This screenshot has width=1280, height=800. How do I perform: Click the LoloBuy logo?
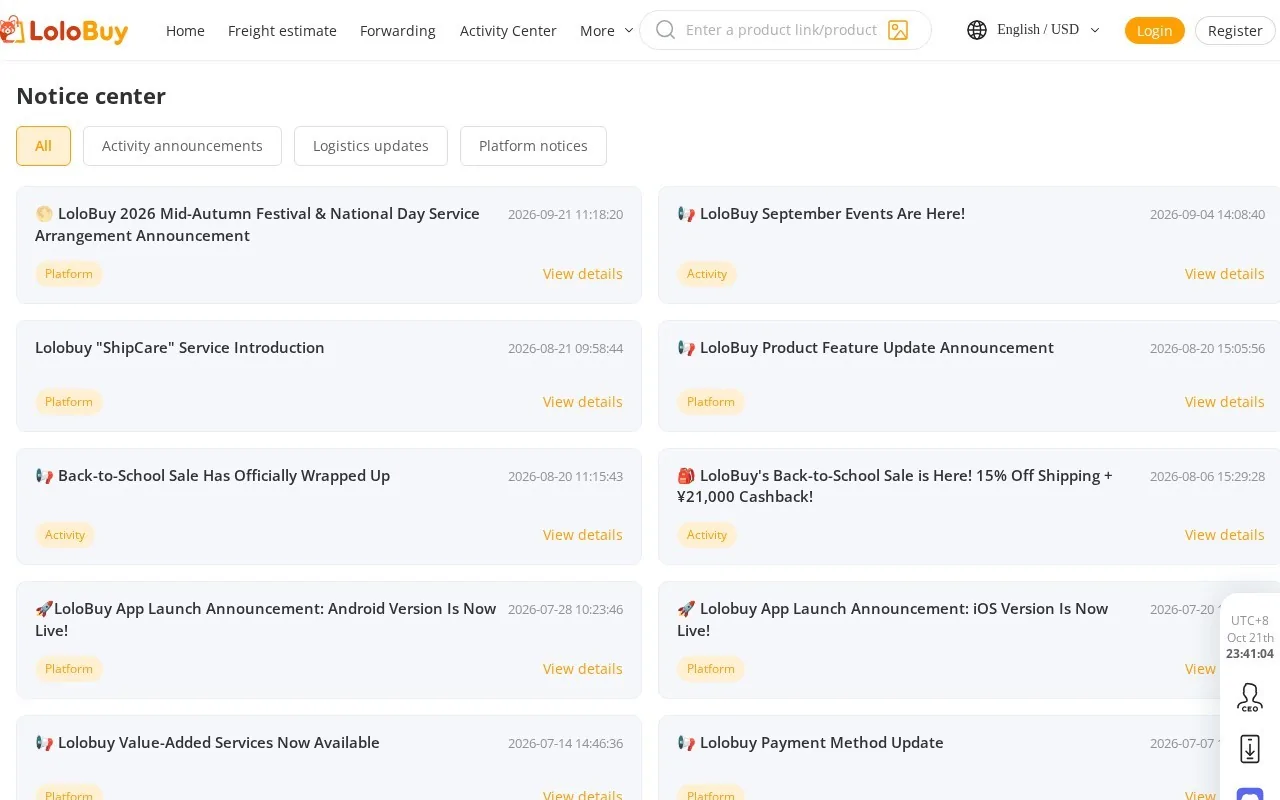click(x=64, y=30)
